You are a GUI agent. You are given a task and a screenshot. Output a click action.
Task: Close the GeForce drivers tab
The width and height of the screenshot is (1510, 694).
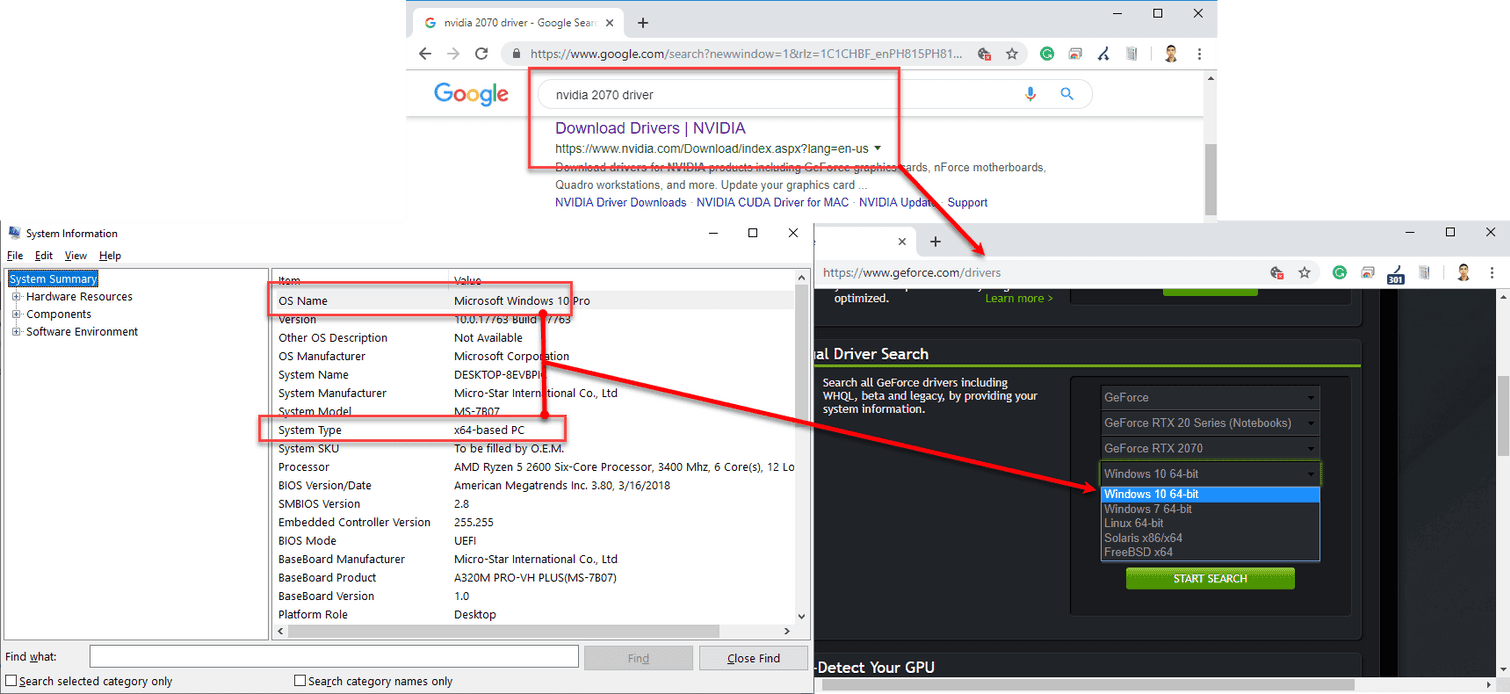[902, 242]
